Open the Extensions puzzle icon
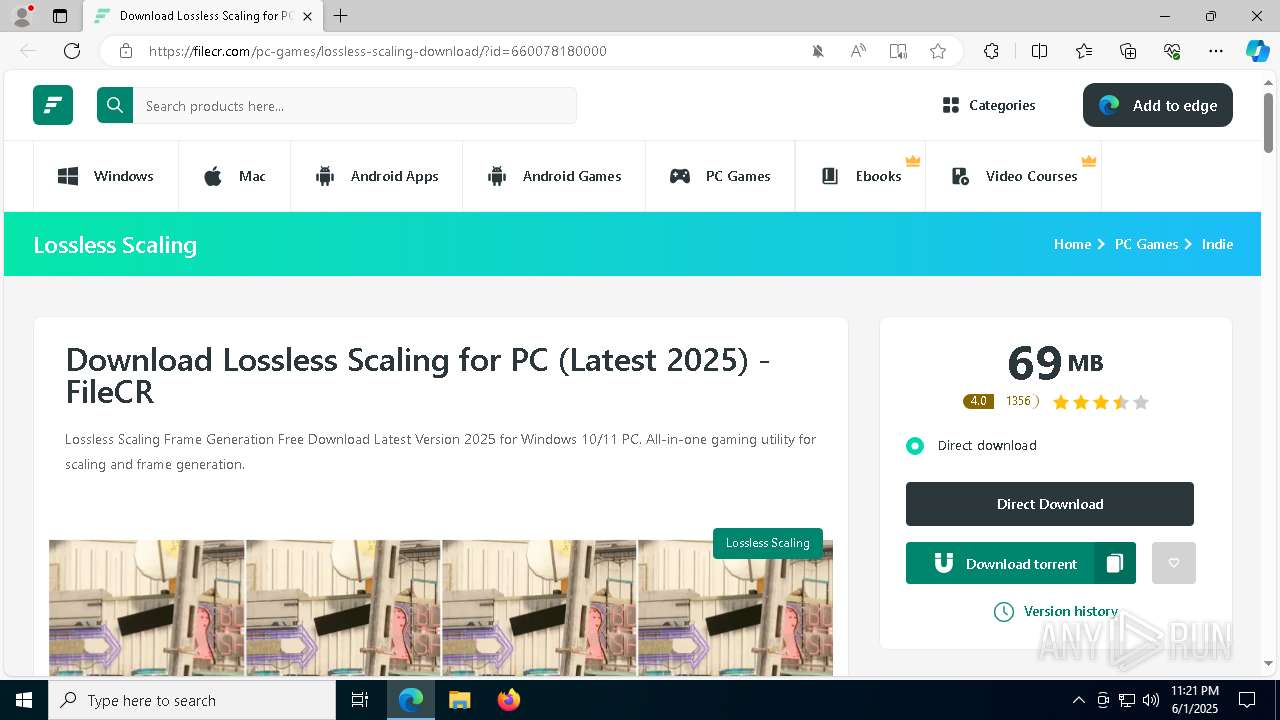Viewport: 1280px width, 720px height. [x=991, y=51]
